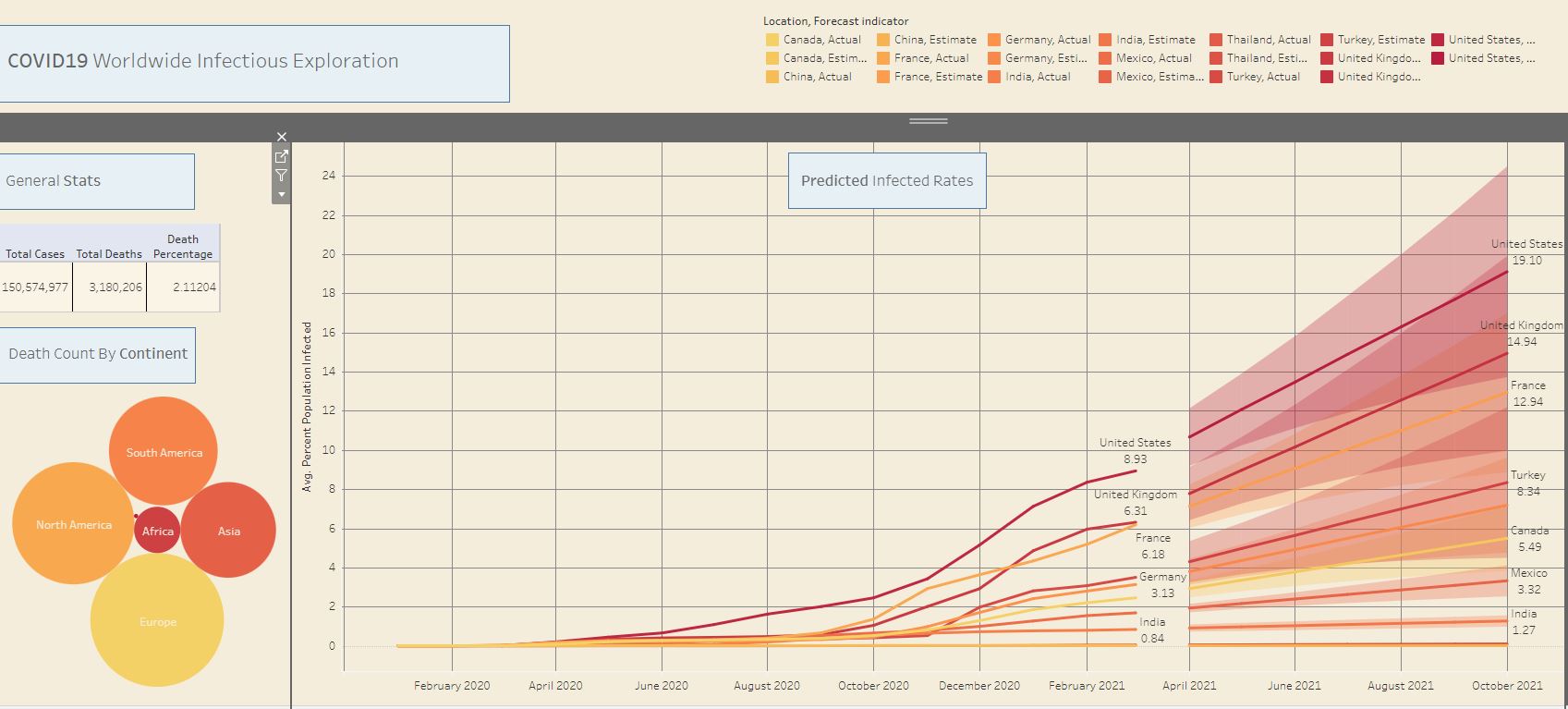Click the Predicted Infected Rates title
The width and height of the screenshot is (1568, 709).
click(886, 181)
